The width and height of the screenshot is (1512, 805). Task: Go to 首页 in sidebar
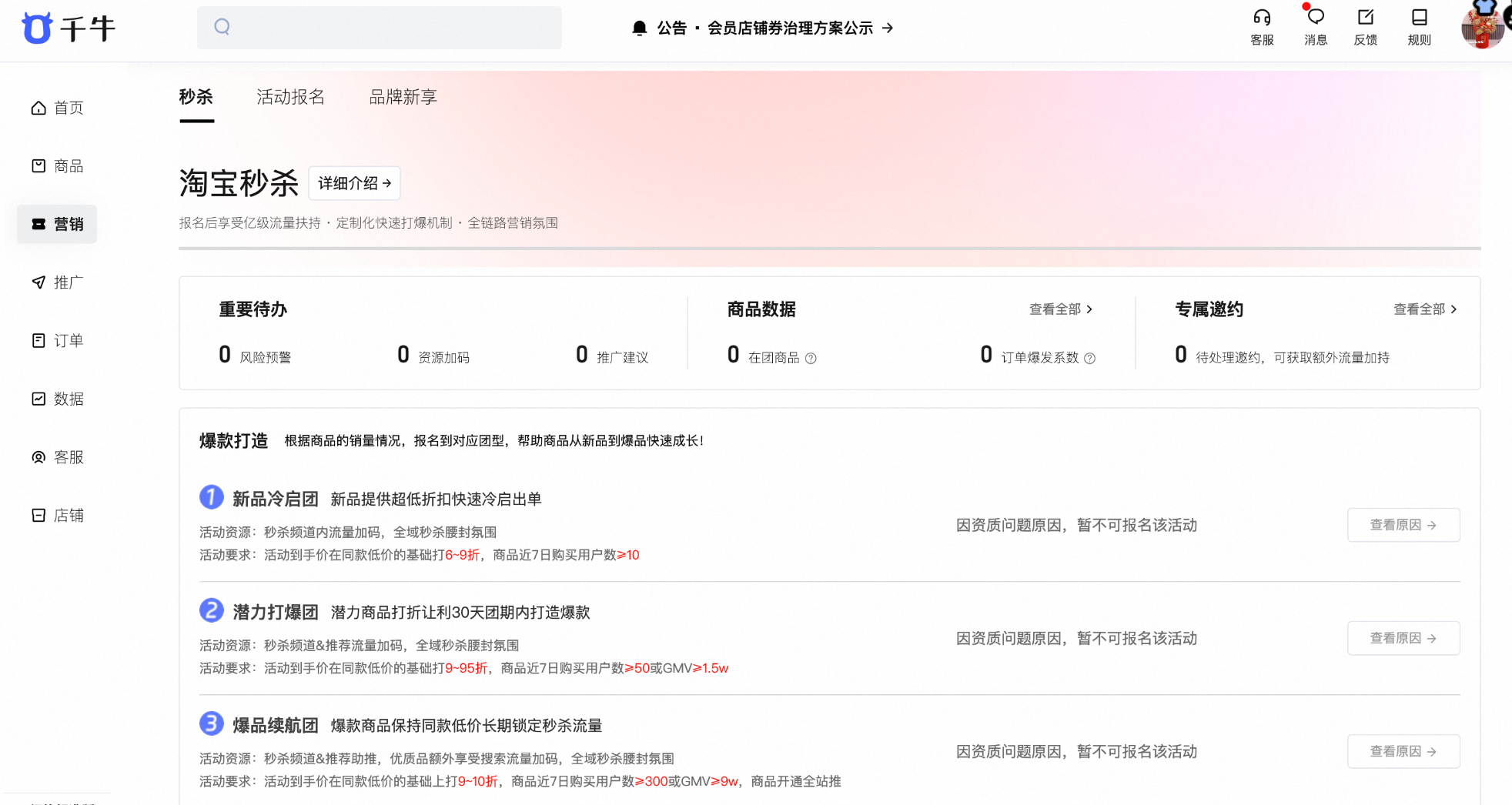(57, 108)
